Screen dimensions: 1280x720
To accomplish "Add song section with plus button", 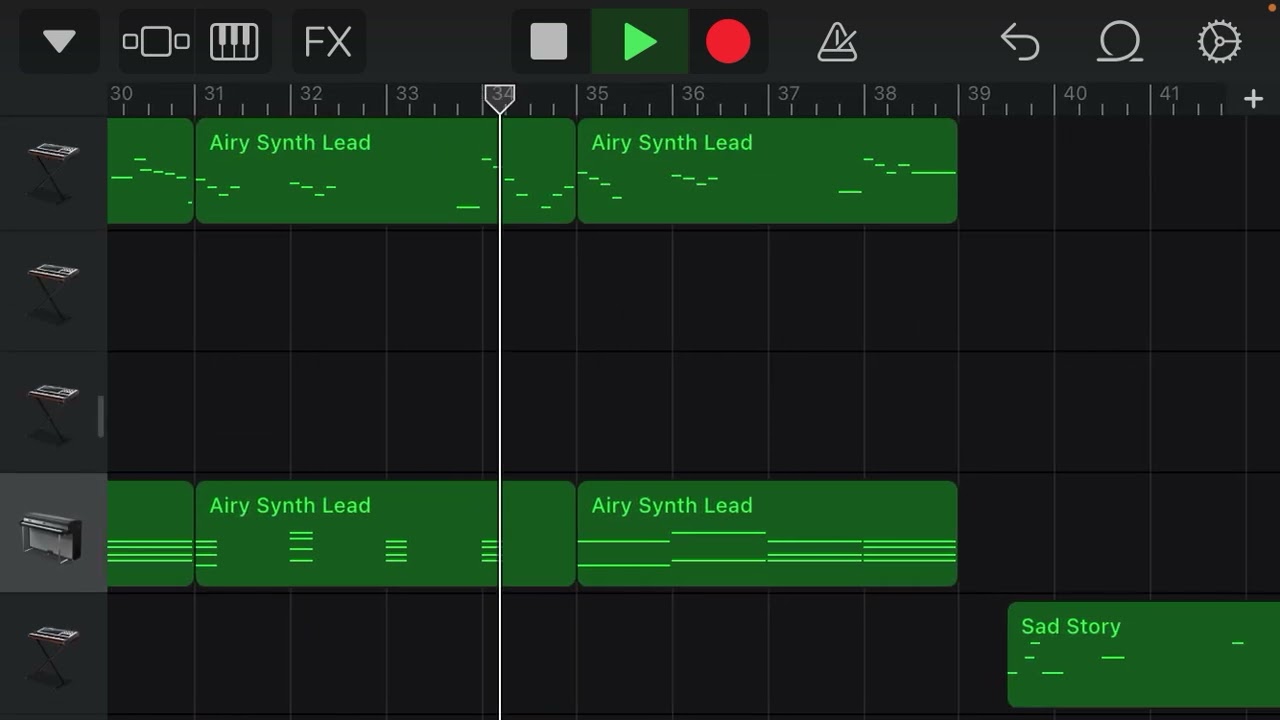I will tap(1253, 98).
